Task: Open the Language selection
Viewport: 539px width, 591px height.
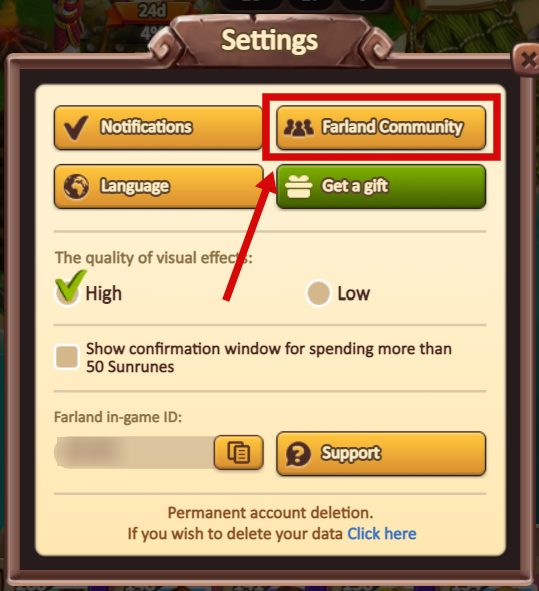Action: (x=158, y=186)
